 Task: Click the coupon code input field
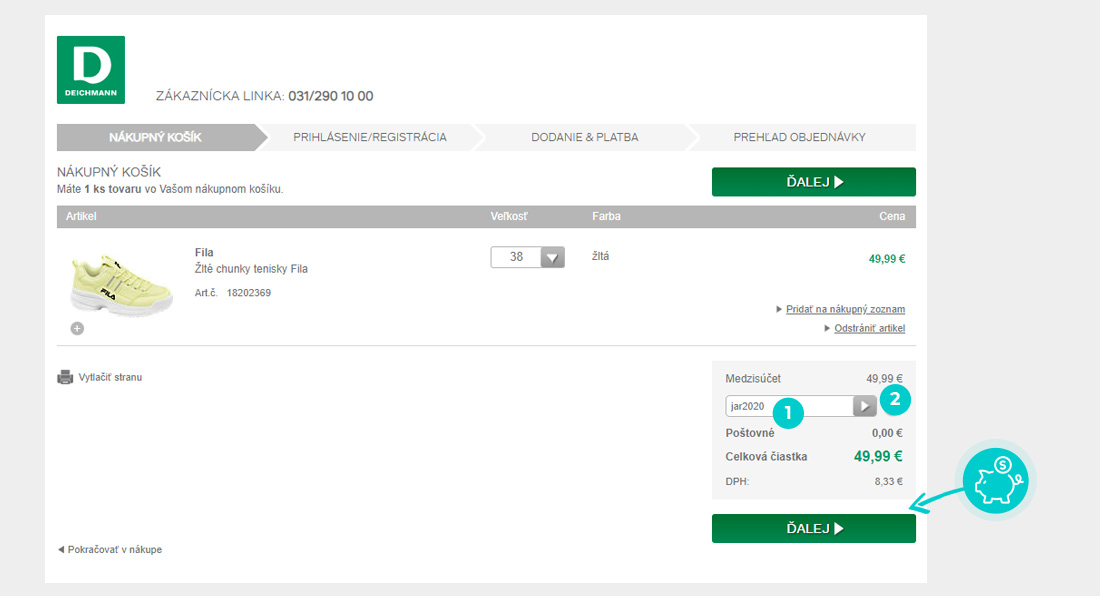[x=789, y=406]
